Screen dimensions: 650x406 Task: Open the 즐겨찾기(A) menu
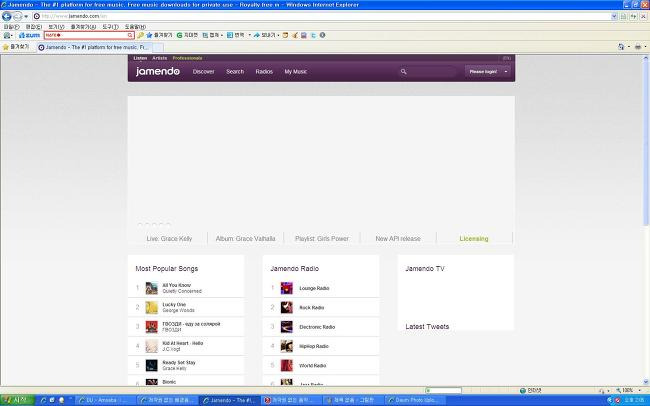83,27
